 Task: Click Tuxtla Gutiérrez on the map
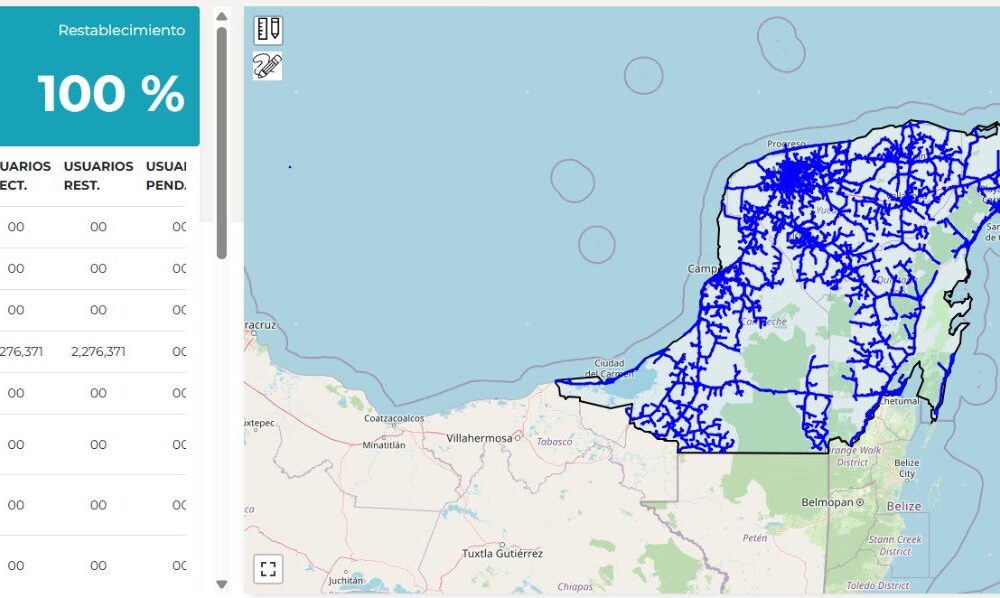502,553
